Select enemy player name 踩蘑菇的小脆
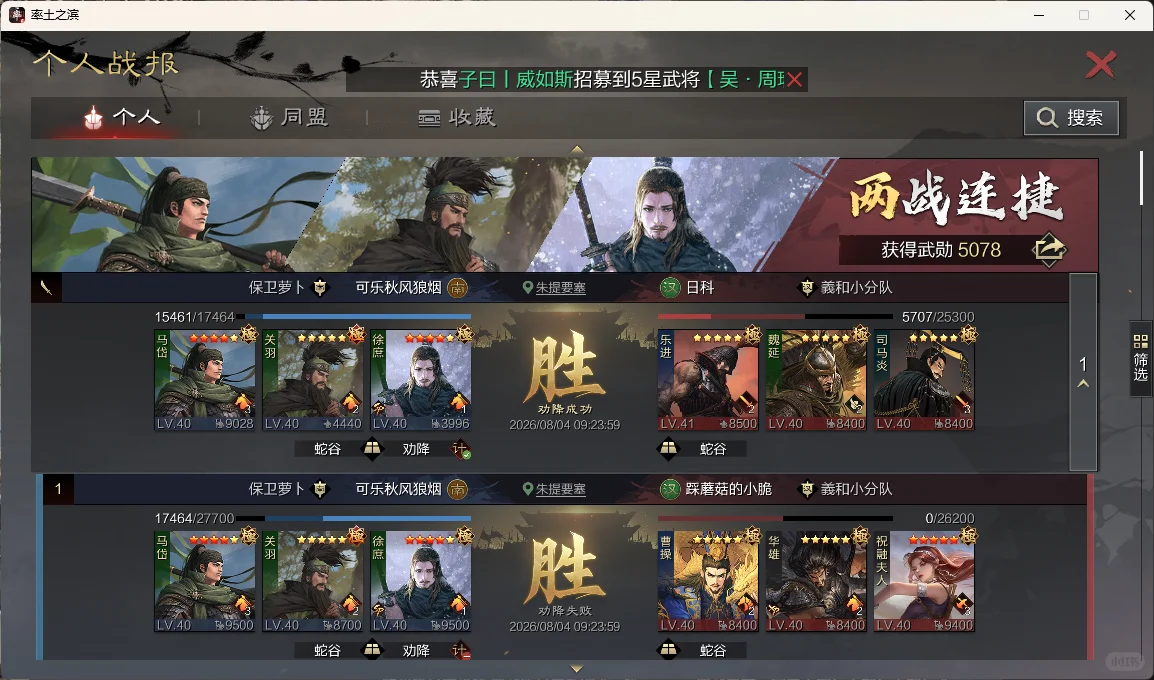 (x=729, y=489)
